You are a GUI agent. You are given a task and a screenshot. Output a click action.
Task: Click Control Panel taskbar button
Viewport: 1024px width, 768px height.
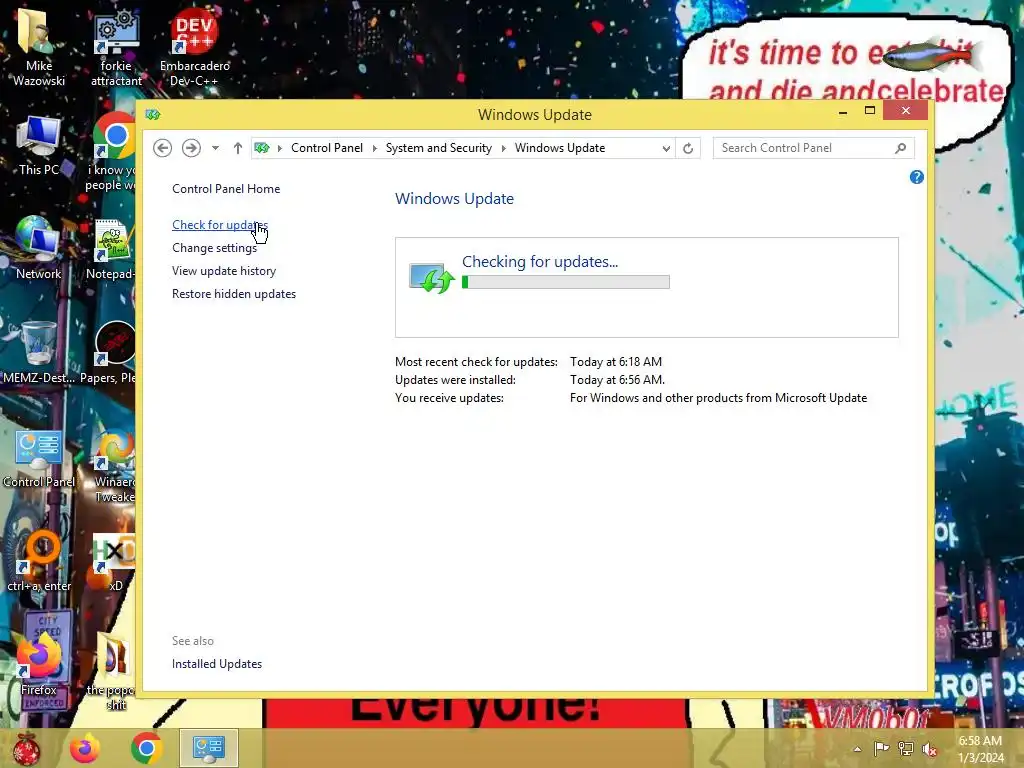click(208, 748)
